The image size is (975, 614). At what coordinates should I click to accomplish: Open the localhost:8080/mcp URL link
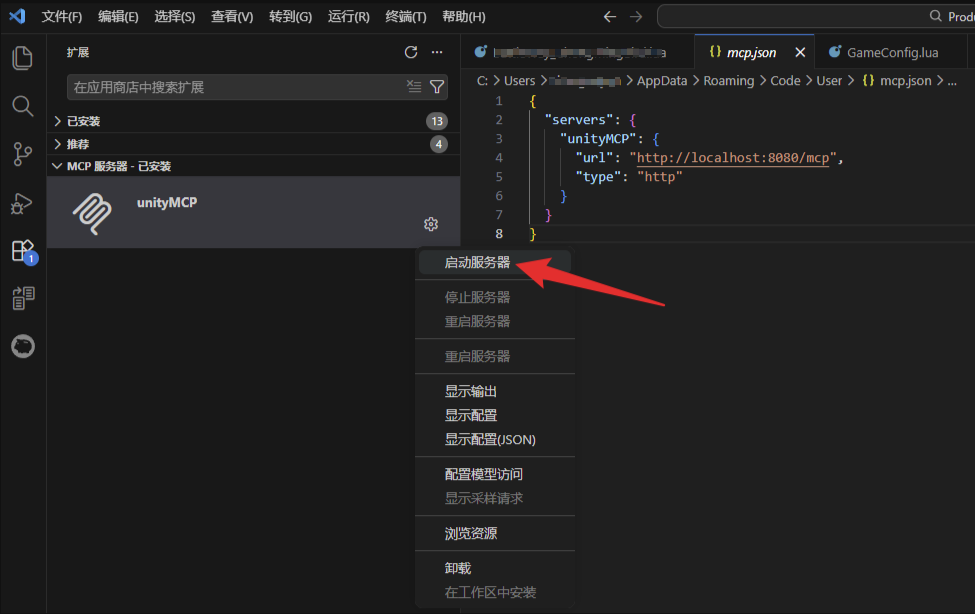tap(732, 158)
